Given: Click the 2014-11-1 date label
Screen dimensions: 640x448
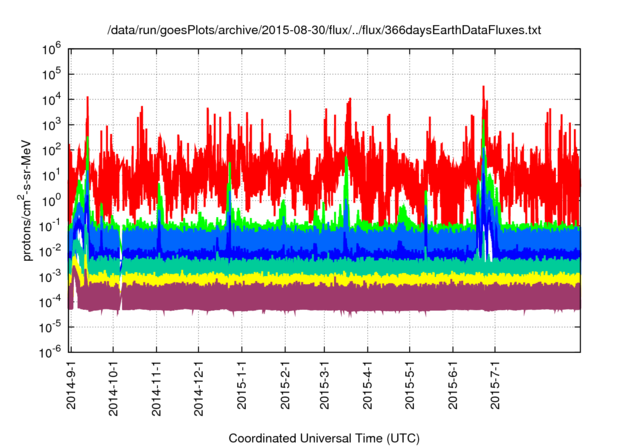Looking at the screenshot, I should point(156,388).
